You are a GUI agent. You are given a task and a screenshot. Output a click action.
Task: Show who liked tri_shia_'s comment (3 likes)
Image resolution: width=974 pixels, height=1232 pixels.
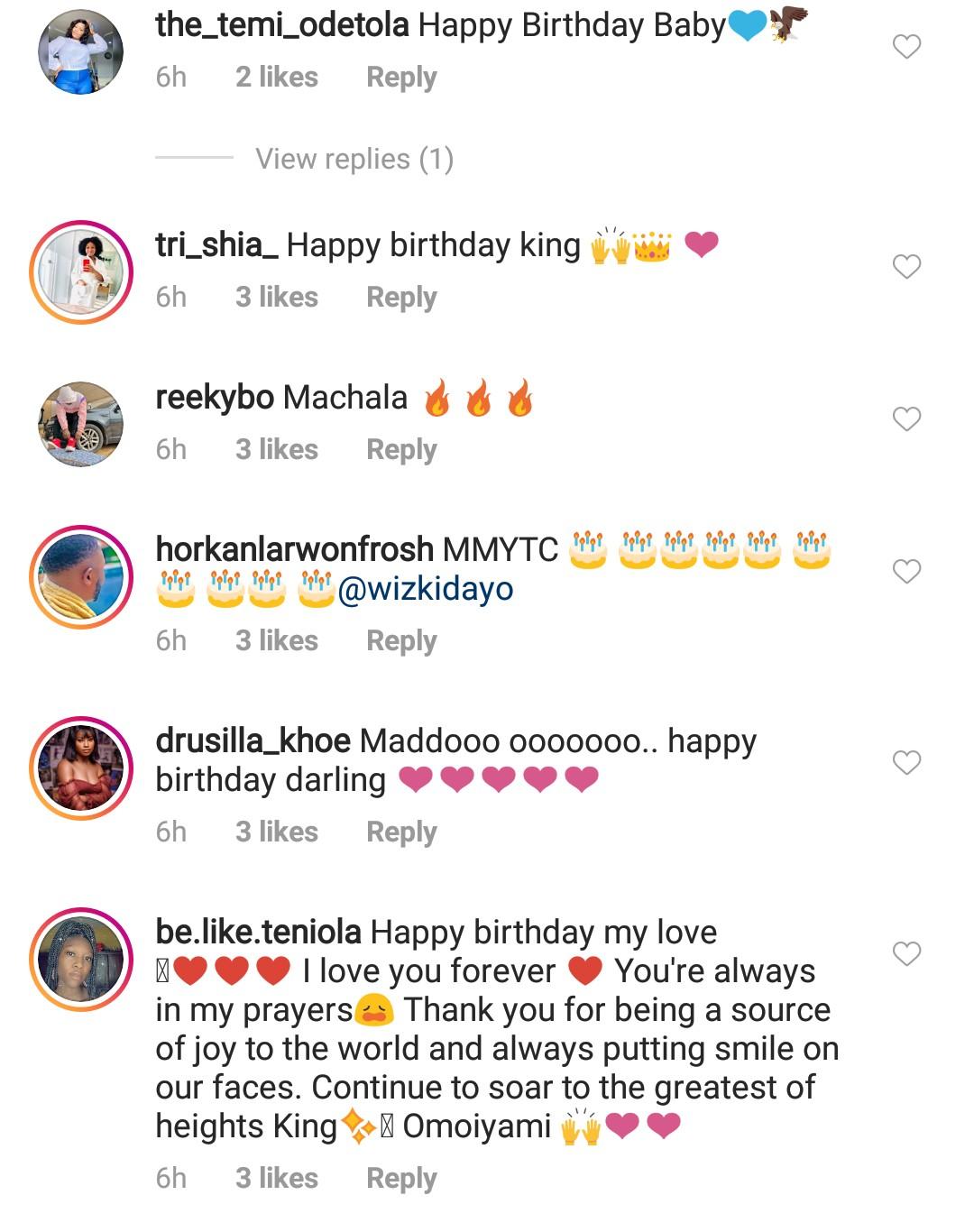[276, 297]
